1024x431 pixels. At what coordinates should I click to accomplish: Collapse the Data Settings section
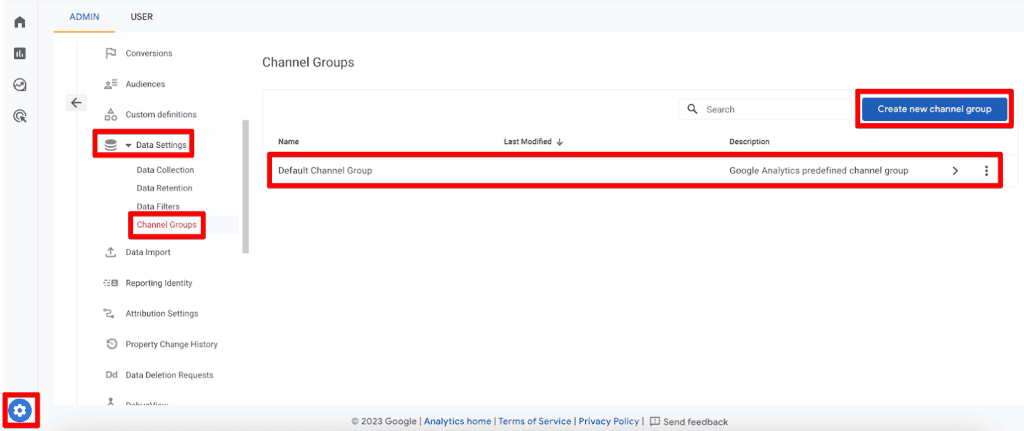(128, 145)
